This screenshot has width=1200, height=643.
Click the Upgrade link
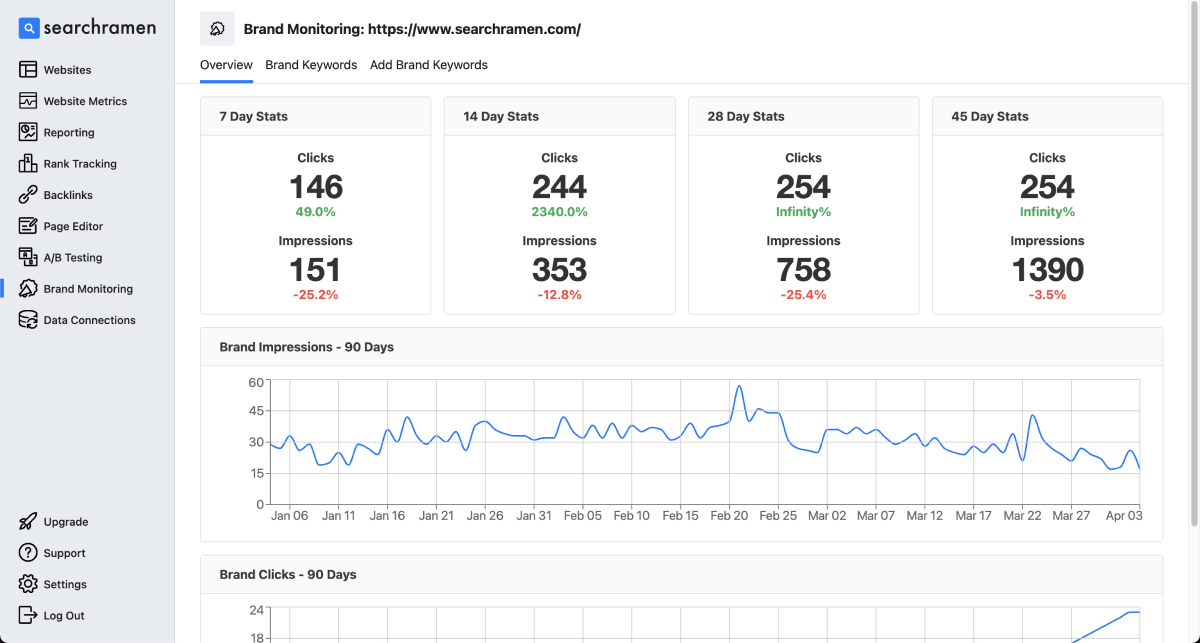pos(66,522)
